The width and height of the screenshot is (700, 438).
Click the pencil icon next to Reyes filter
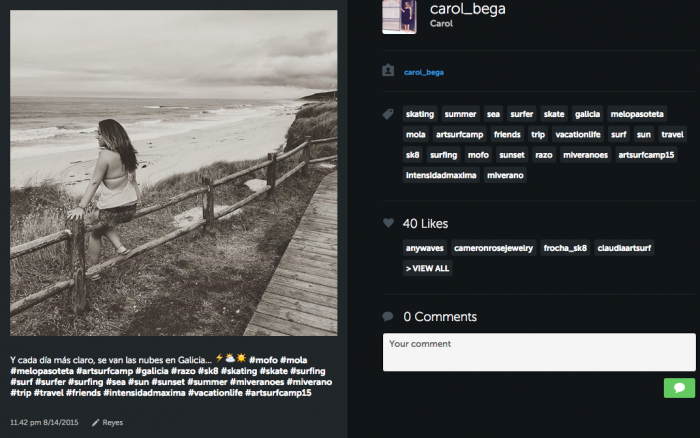coord(96,423)
